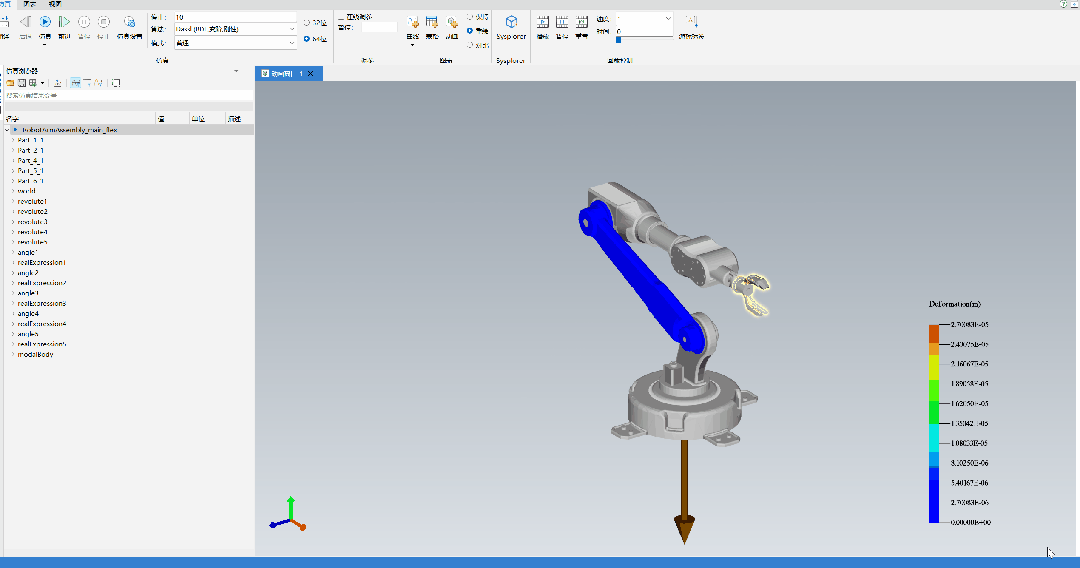Stop the simulation using the stop icon
This screenshot has width=1080, height=568.
[x=103, y=23]
